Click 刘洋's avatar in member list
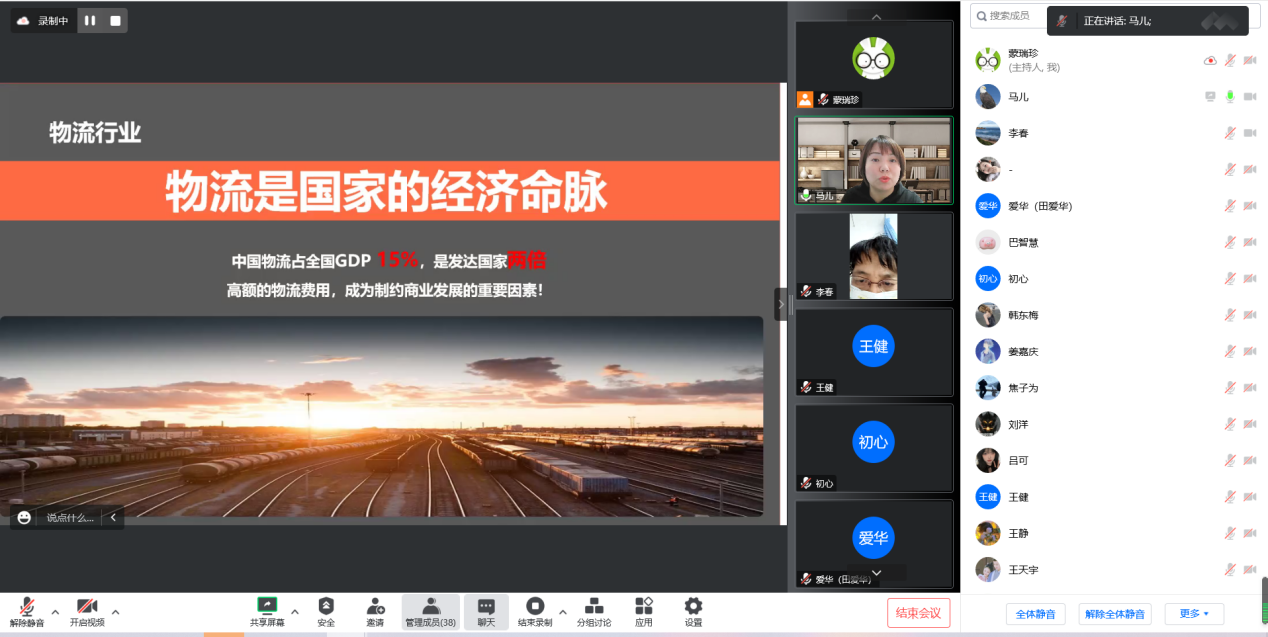Viewport: 1268px width, 637px height. point(988,424)
